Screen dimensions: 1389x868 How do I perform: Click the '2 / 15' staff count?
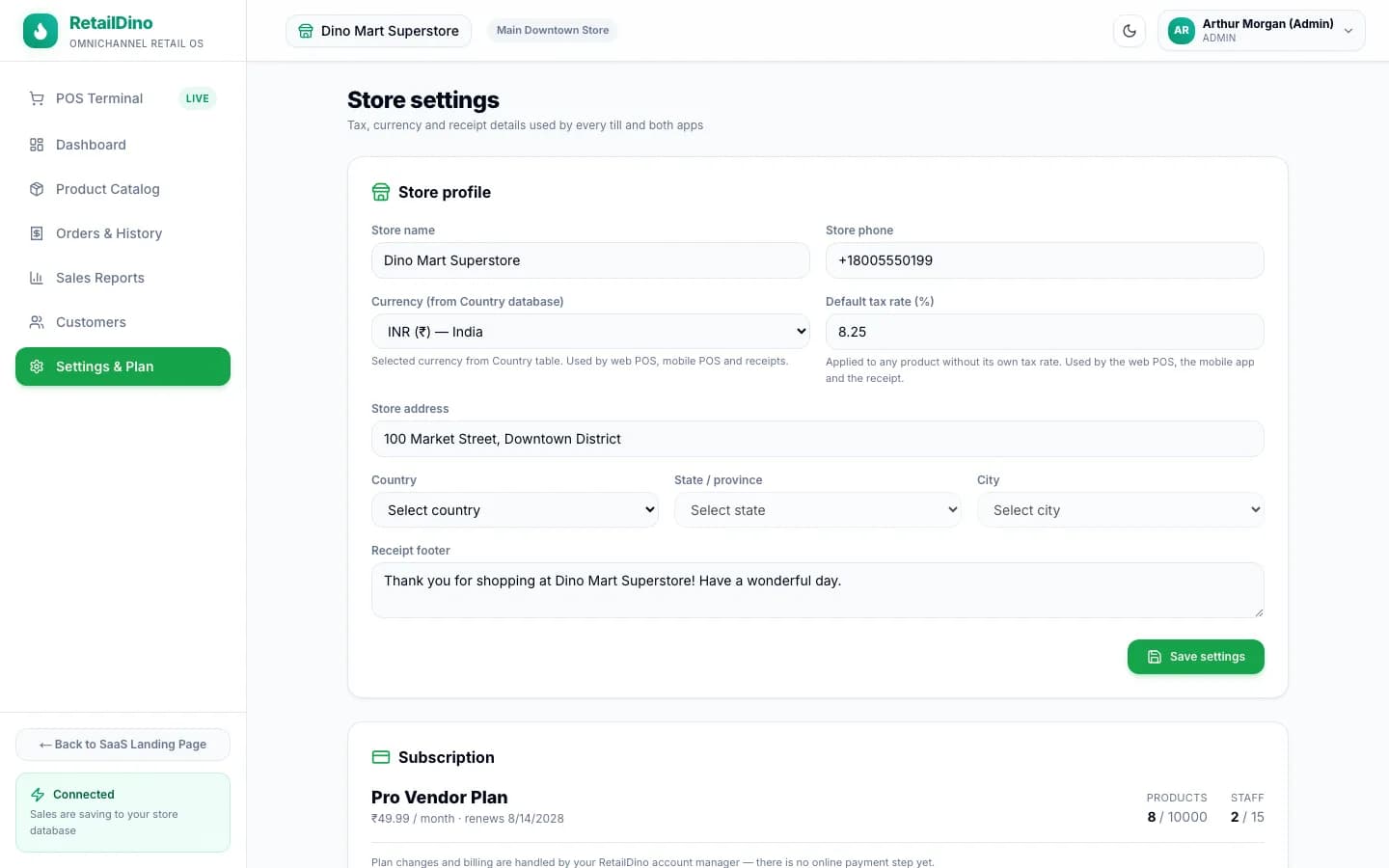click(1247, 817)
